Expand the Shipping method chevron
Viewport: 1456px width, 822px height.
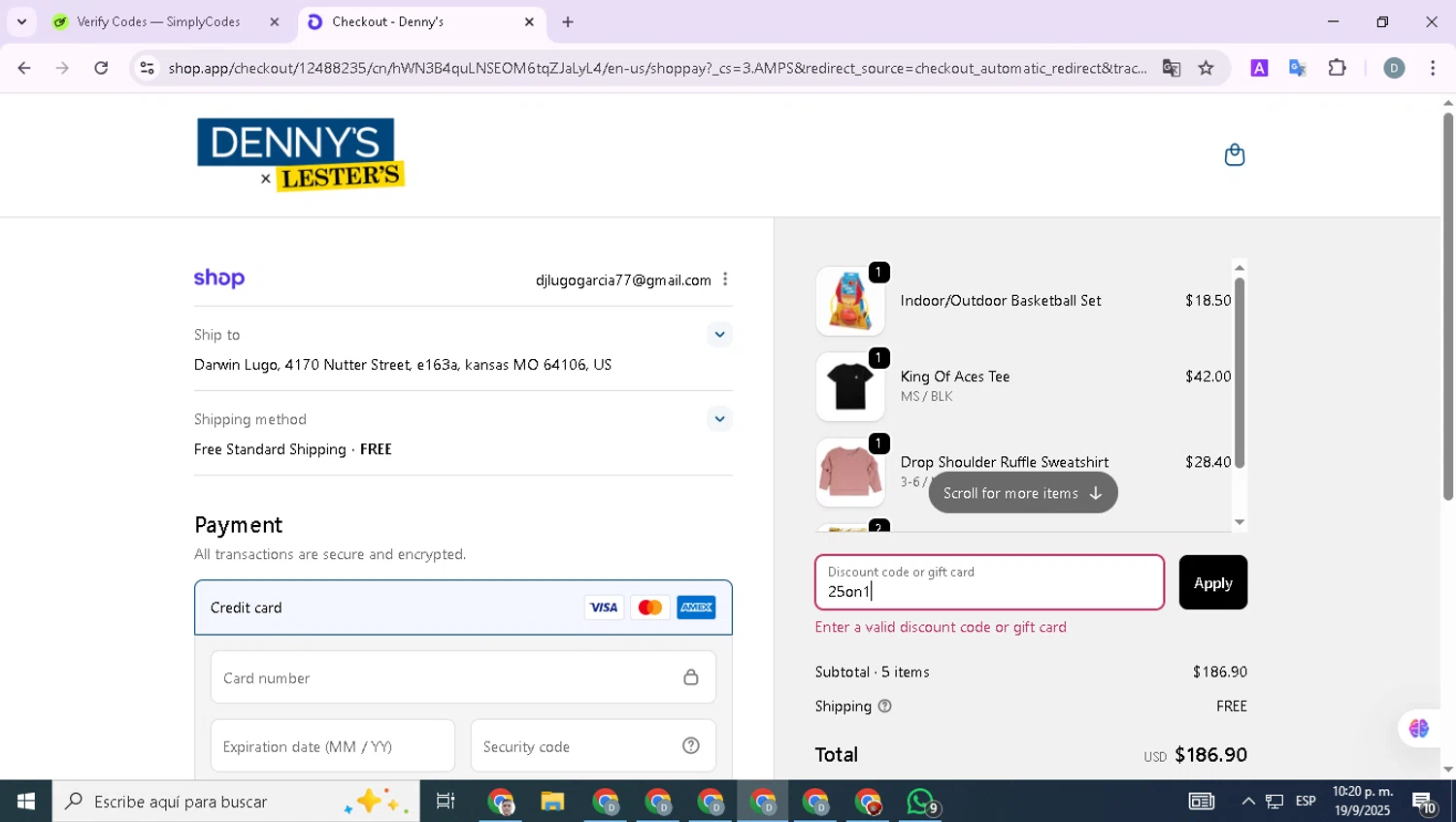pos(719,419)
